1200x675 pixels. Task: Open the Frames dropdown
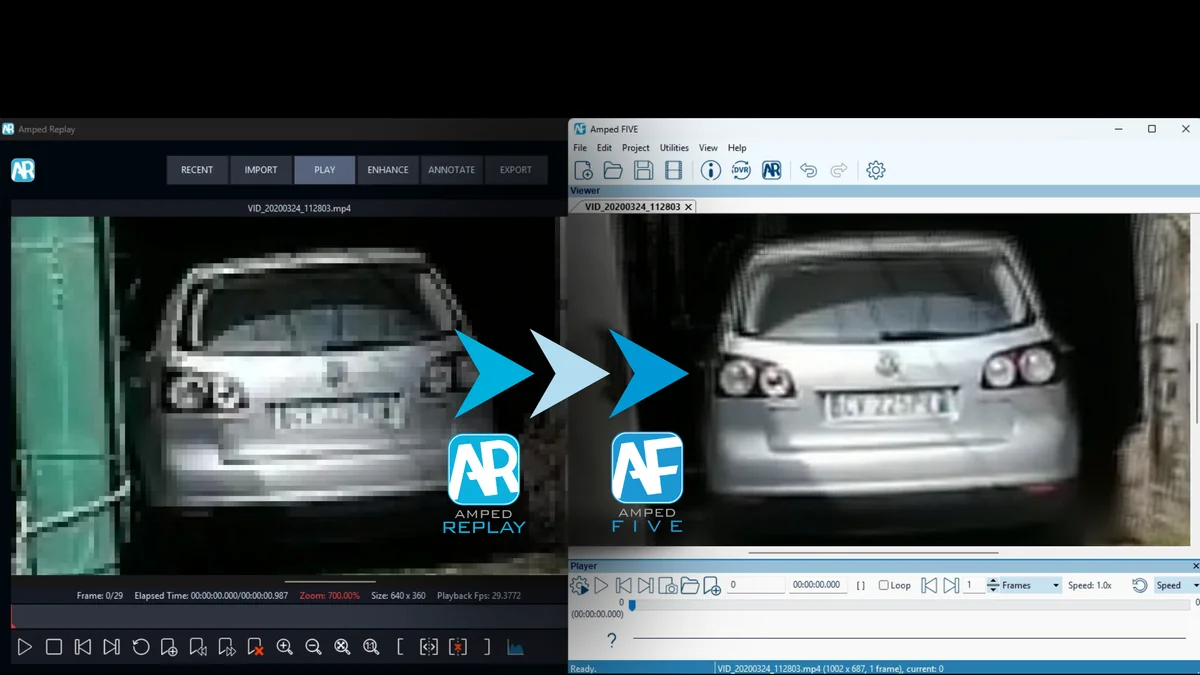tap(1031, 586)
